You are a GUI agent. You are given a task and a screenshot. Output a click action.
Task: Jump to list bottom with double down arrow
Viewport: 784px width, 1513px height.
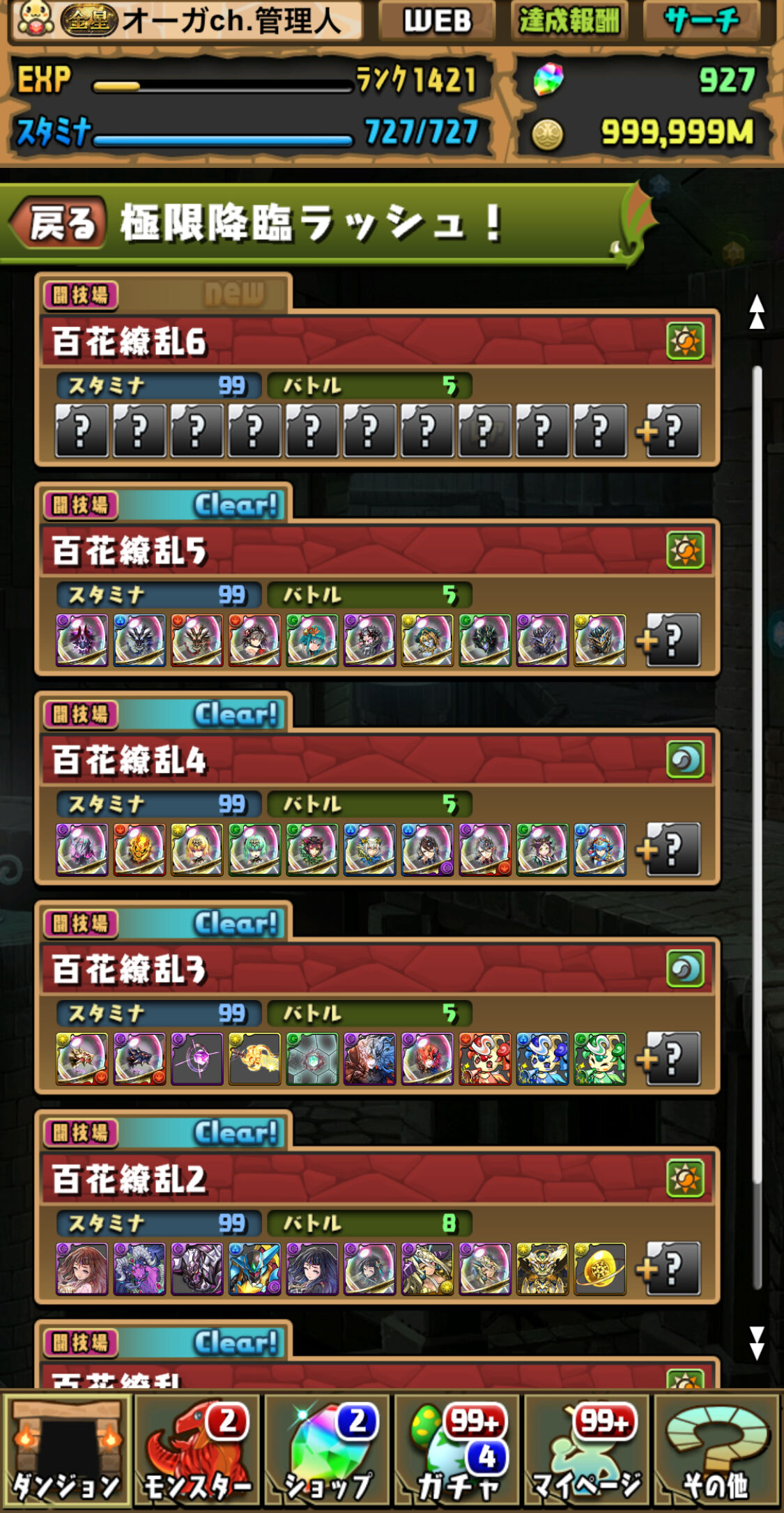pyautogui.click(x=757, y=1343)
